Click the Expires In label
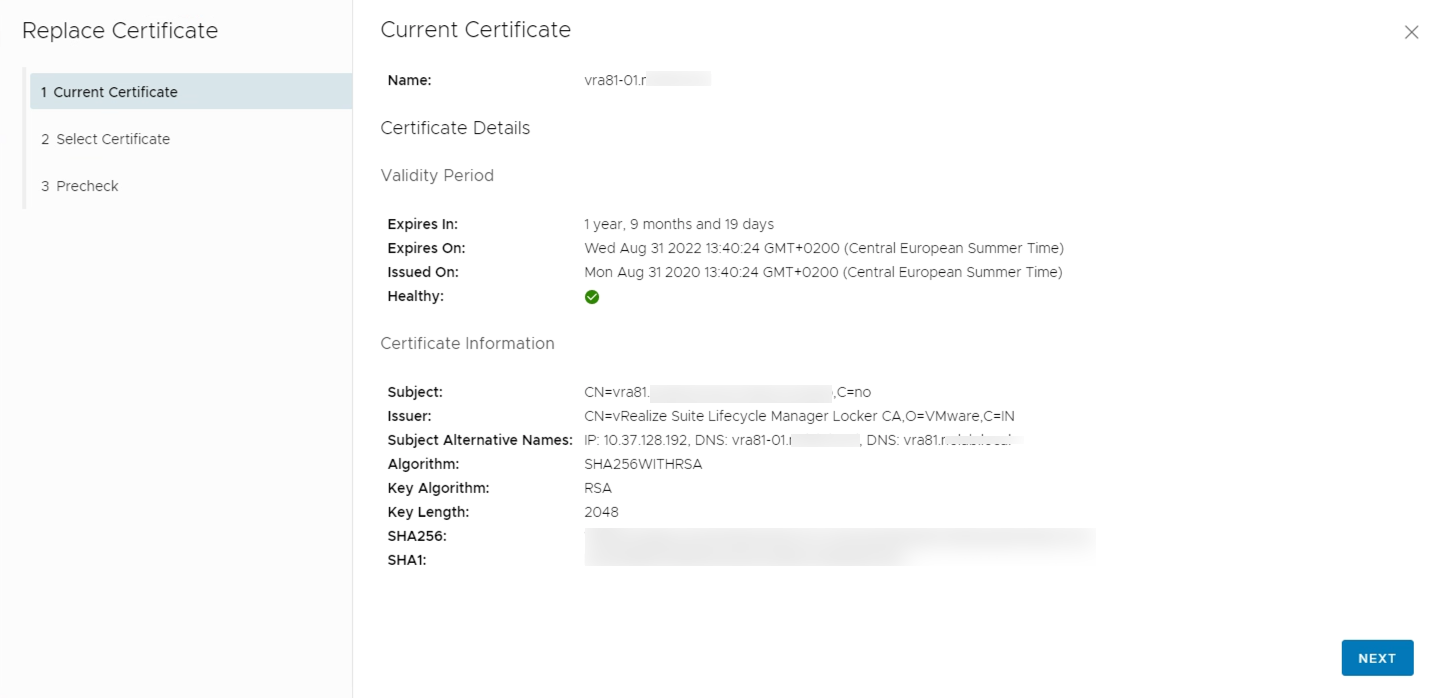Image resolution: width=1437 pixels, height=698 pixels. pos(422,224)
